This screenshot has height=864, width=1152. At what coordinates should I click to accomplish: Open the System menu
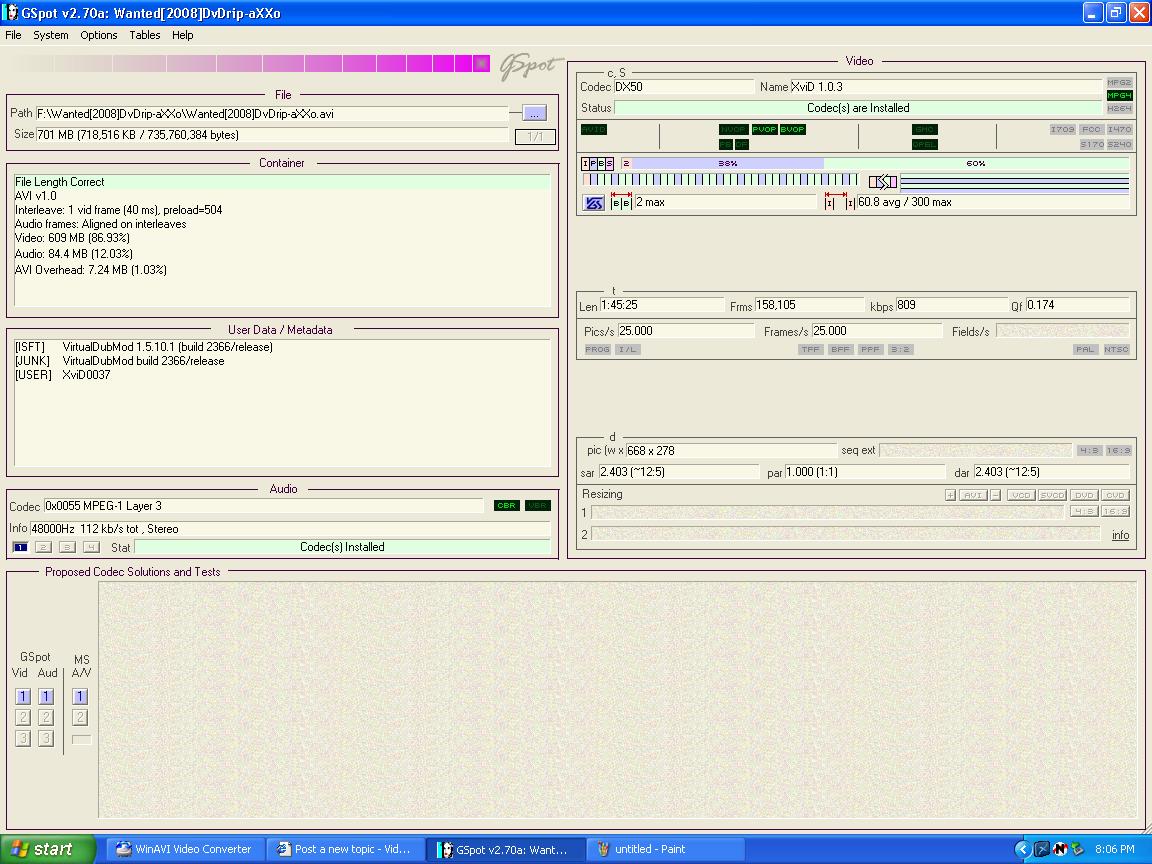click(51, 35)
